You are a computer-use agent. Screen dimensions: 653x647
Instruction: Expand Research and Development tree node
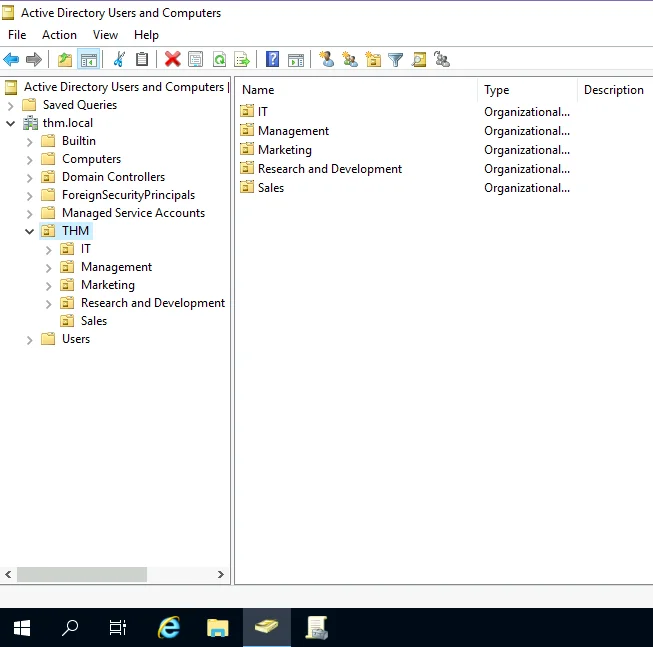[x=49, y=304]
